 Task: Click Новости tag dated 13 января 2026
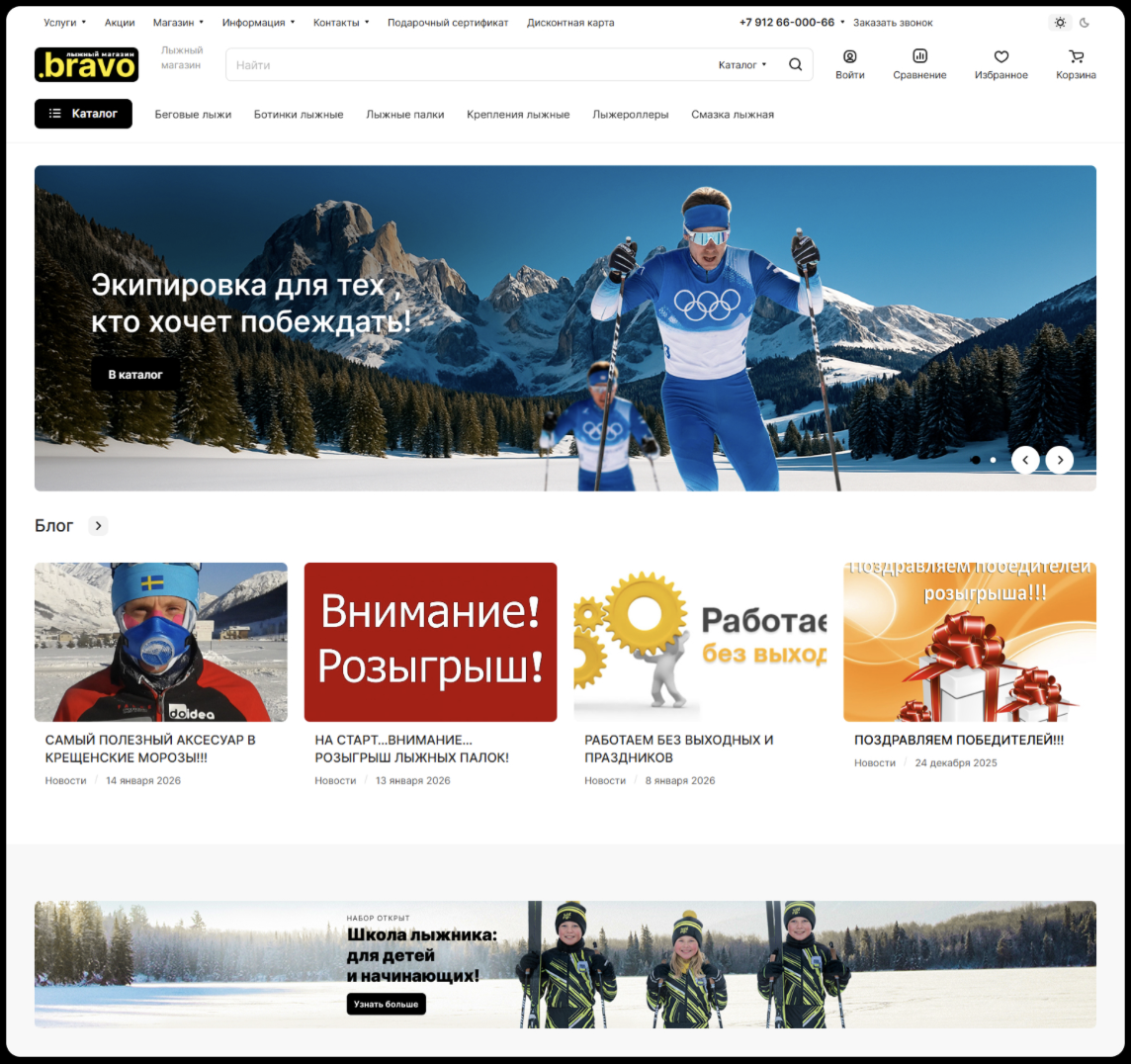pos(335,780)
